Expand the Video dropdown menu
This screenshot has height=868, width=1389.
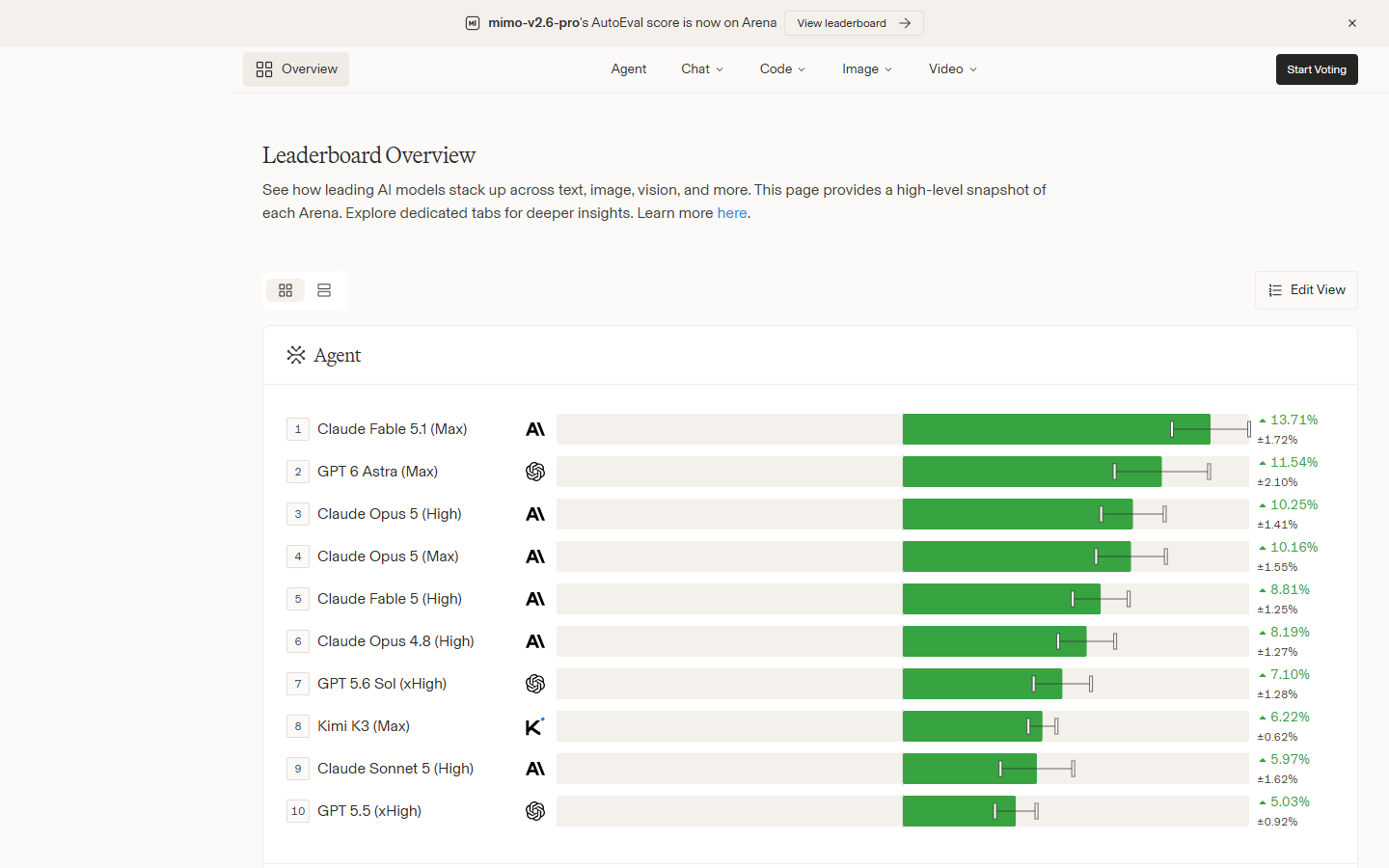(953, 69)
